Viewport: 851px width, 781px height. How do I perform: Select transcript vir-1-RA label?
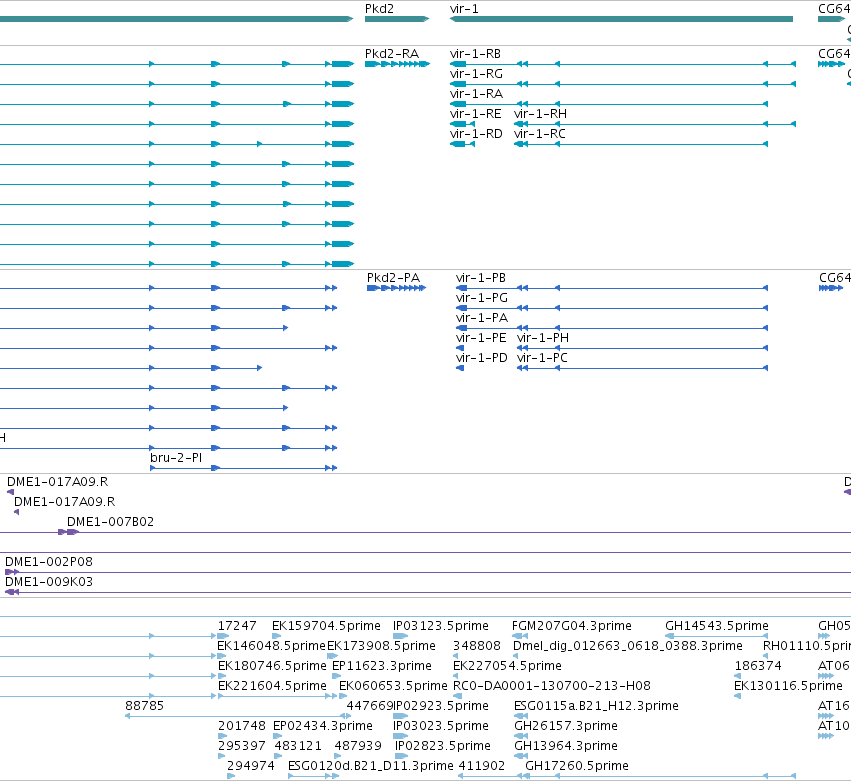pyautogui.click(x=477, y=94)
